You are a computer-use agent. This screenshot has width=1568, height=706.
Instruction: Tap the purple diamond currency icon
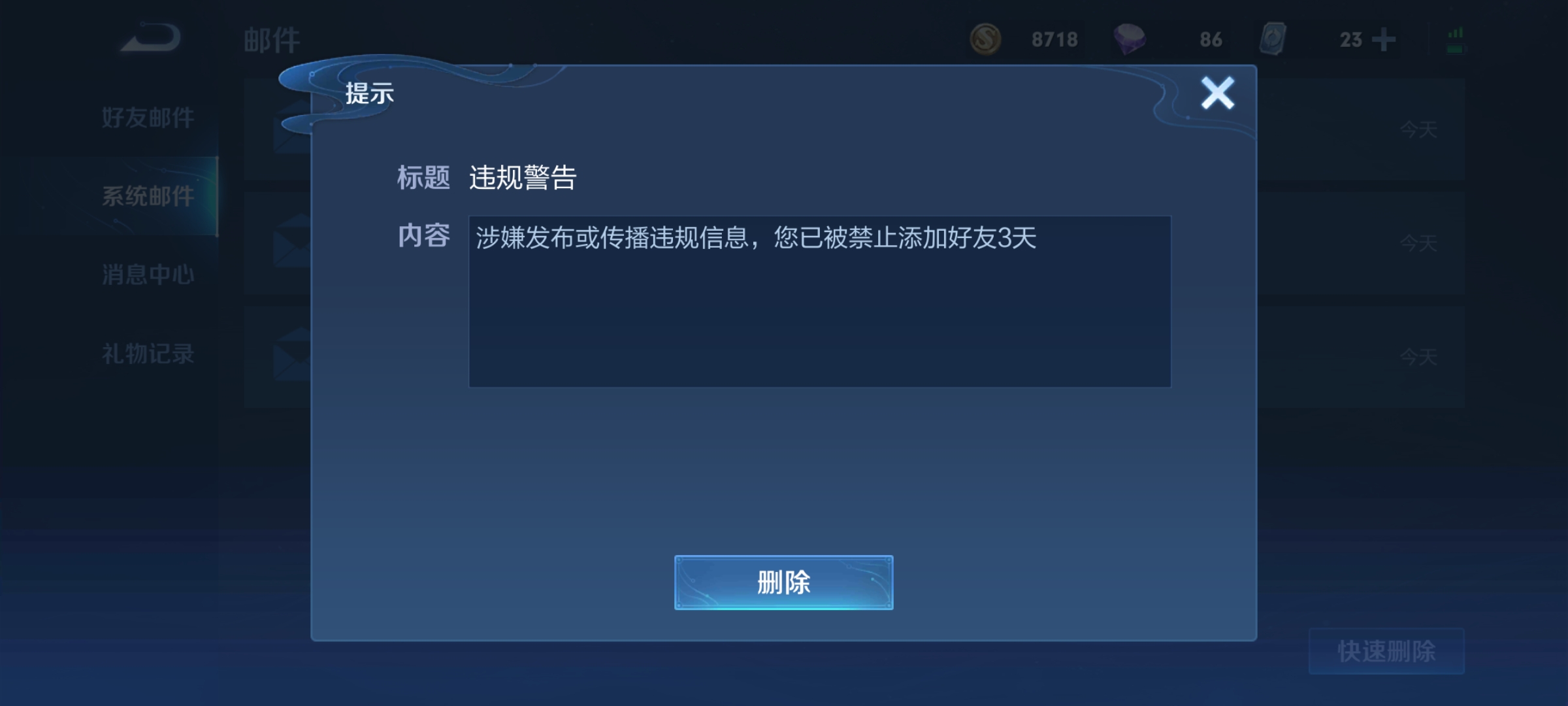point(1130,39)
